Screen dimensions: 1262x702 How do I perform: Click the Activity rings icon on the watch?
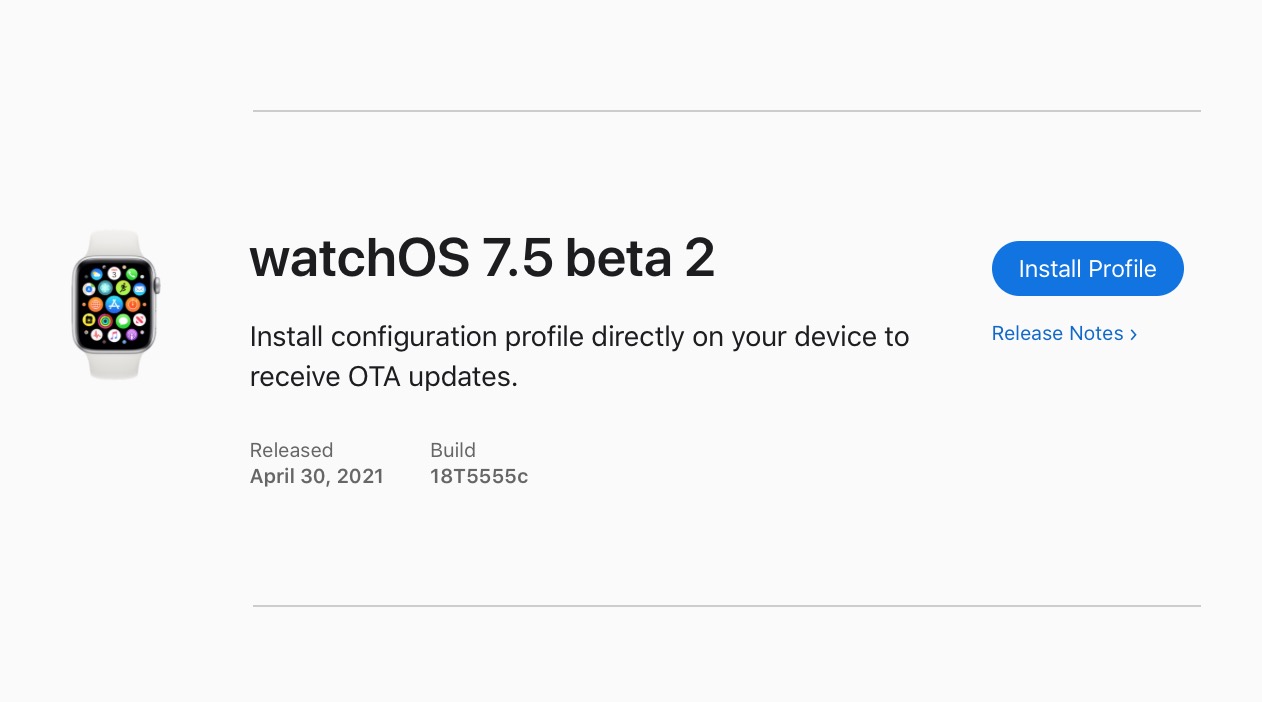[x=105, y=321]
